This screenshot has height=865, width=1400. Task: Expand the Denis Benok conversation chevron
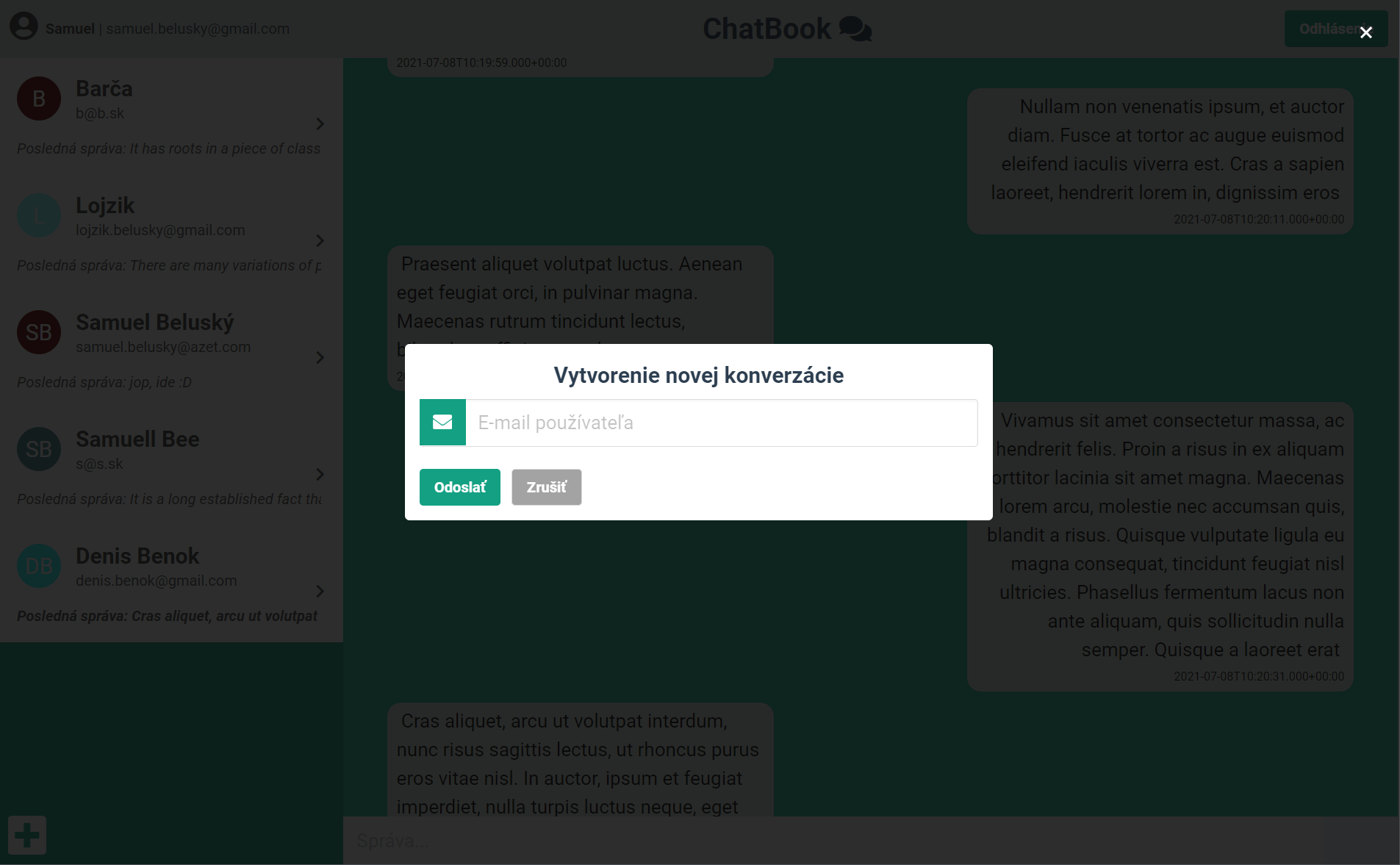pyautogui.click(x=320, y=591)
